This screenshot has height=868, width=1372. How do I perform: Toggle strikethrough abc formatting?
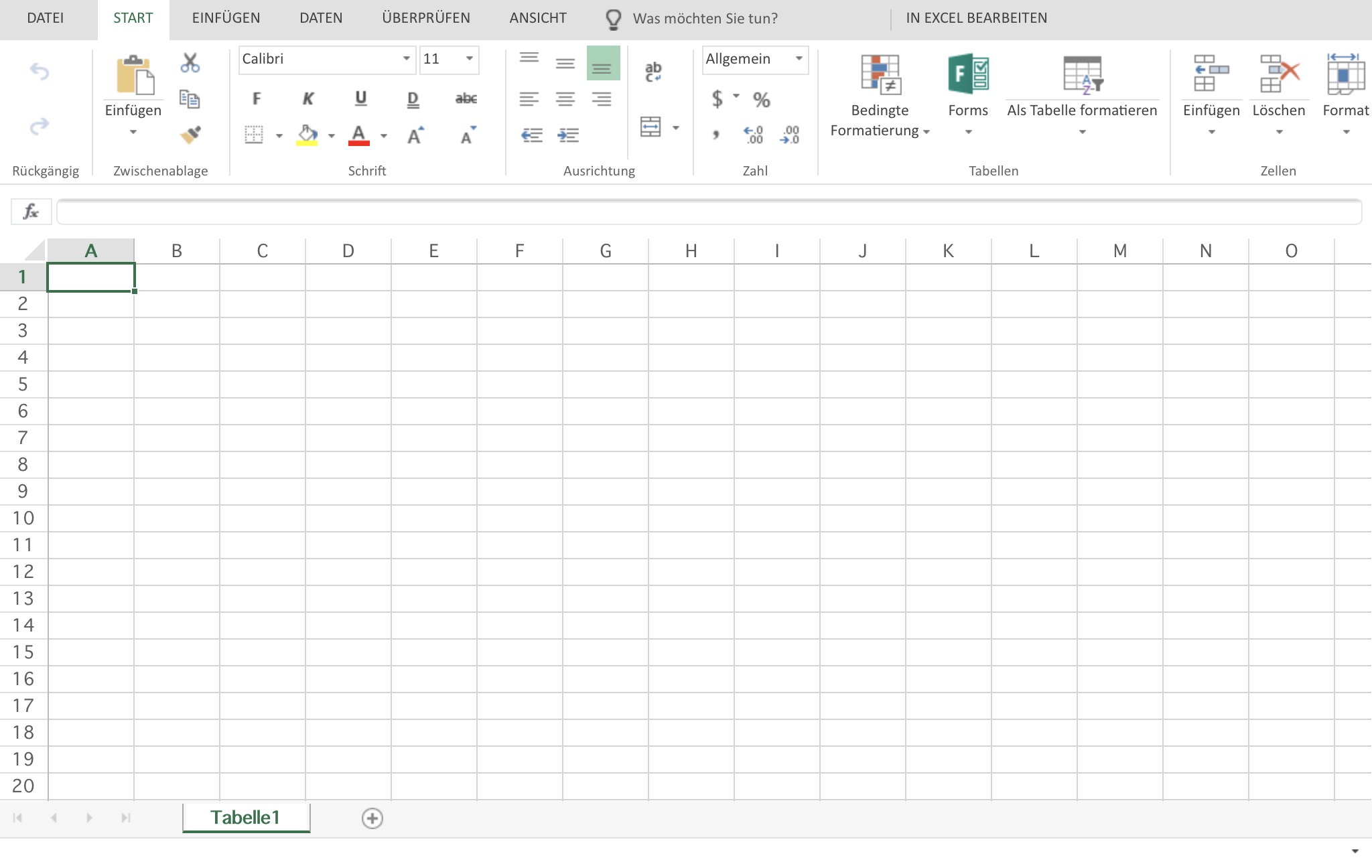point(466,99)
